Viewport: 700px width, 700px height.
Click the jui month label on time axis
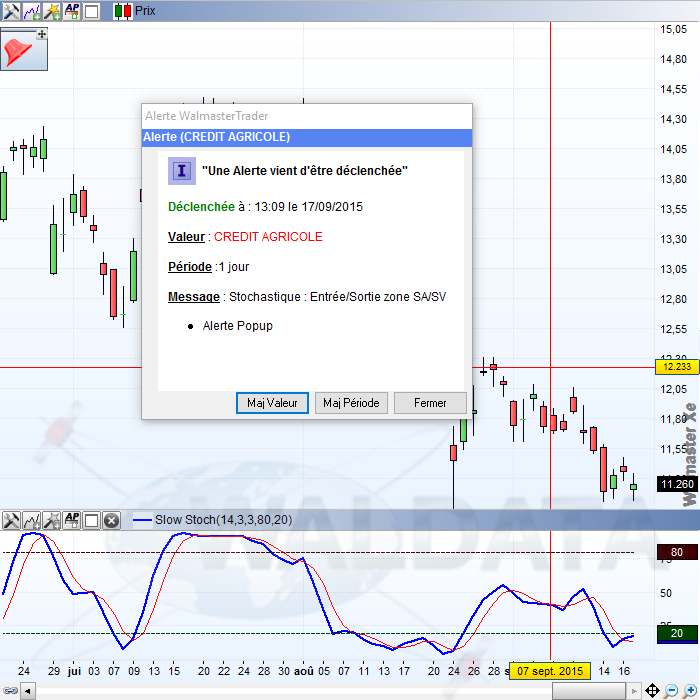point(74,671)
